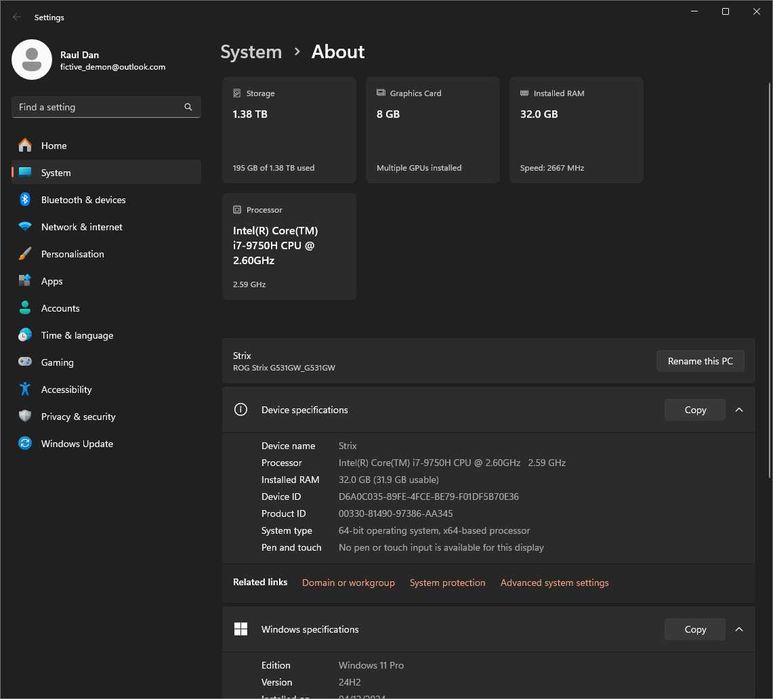The width and height of the screenshot is (773, 699).
Task: Maximize the Settings window
Action: pos(725,11)
